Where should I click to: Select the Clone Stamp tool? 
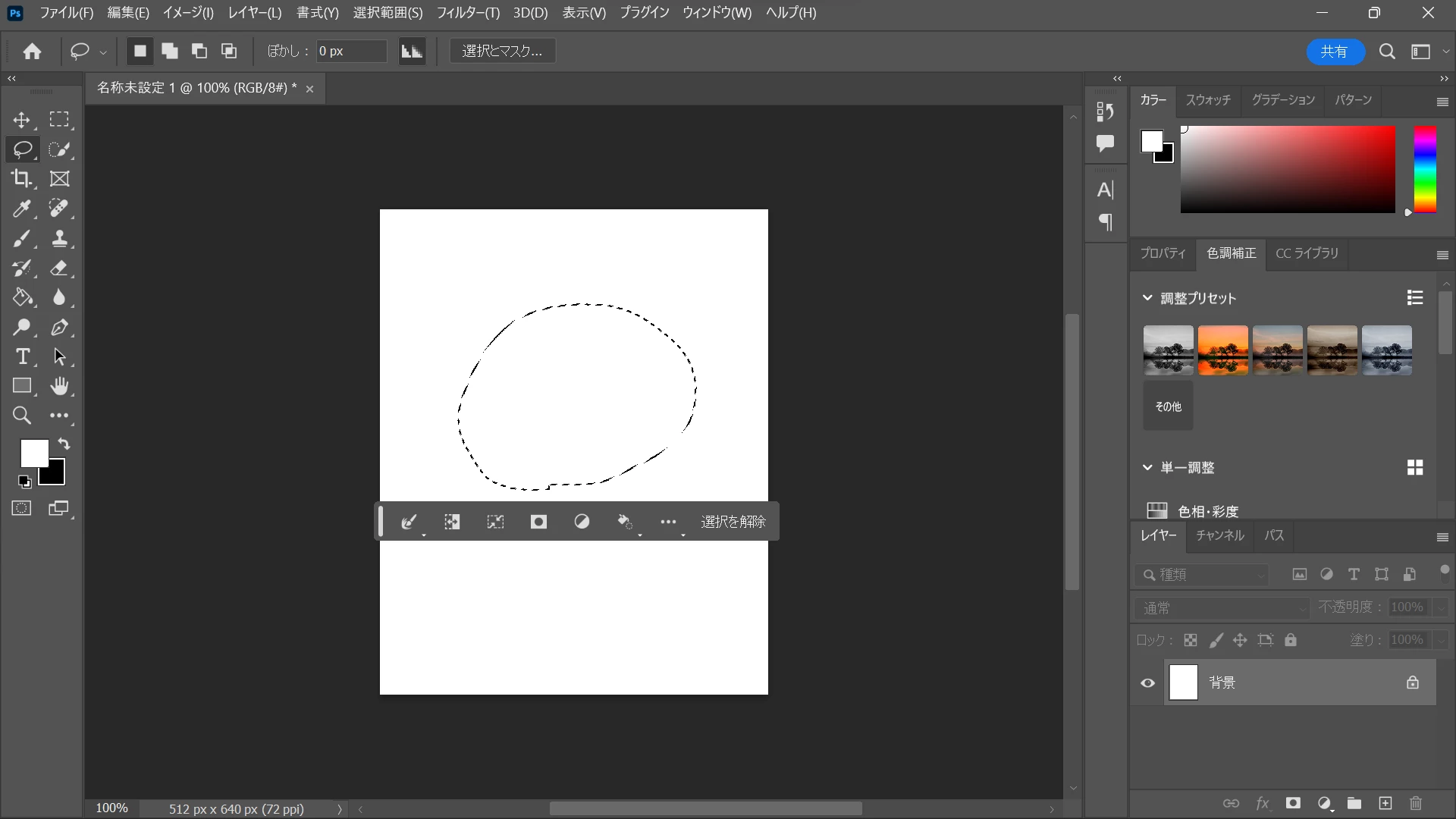tap(59, 239)
